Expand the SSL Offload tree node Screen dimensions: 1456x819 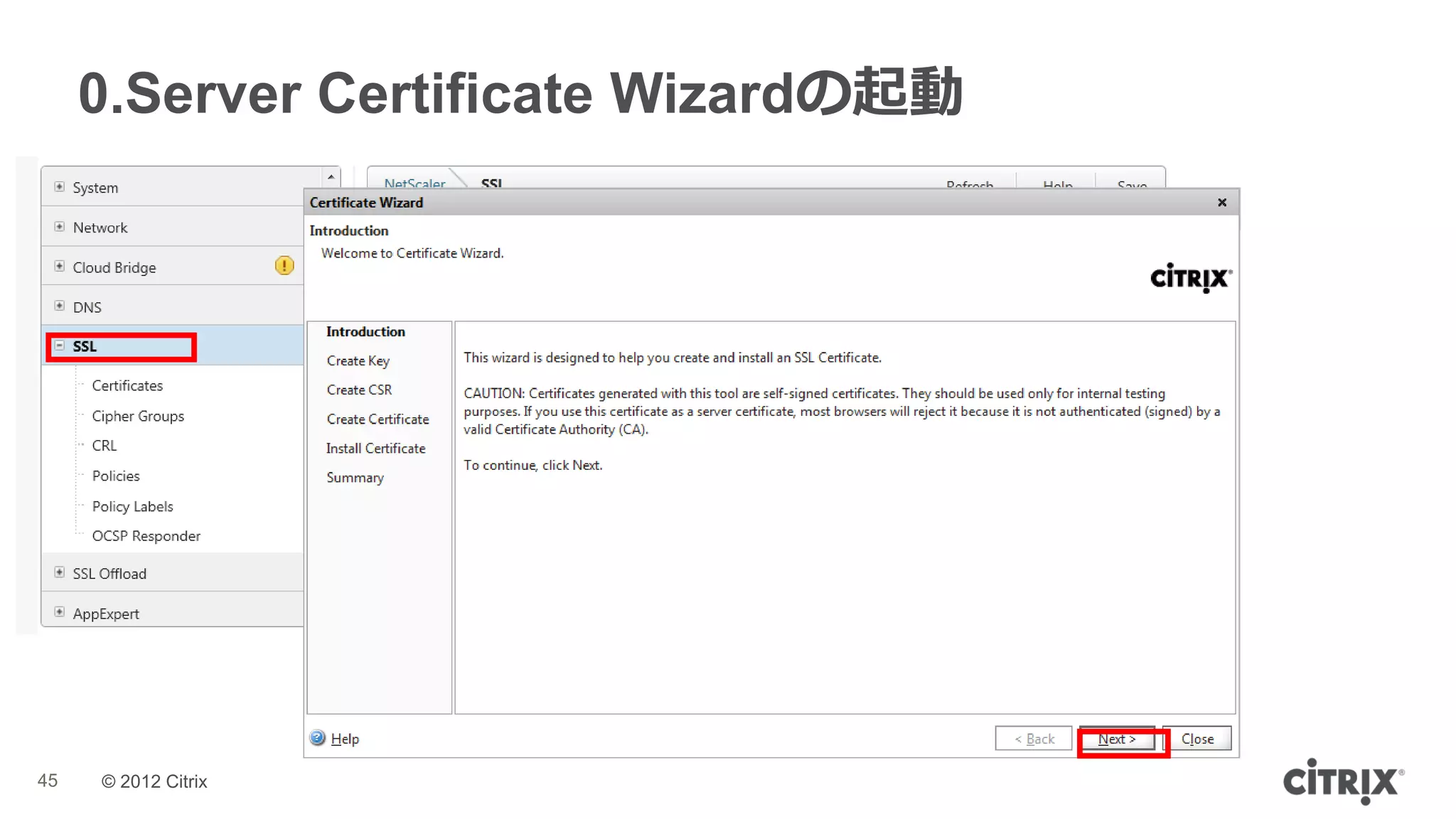point(60,572)
